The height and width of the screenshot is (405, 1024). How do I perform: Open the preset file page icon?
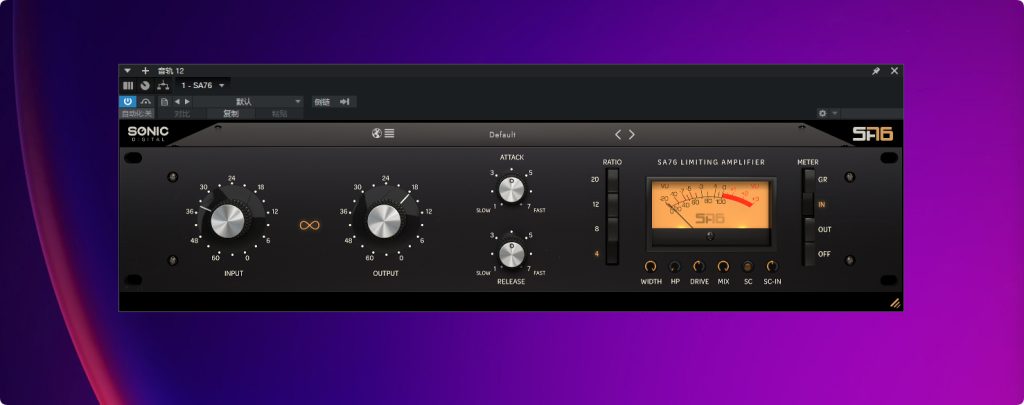pyautogui.click(x=165, y=101)
